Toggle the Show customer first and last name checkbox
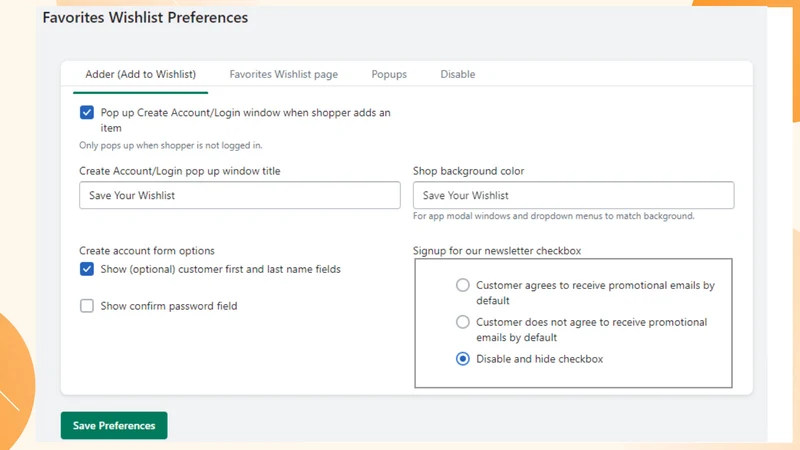This screenshot has width=800, height=450. tap(87, 269)
